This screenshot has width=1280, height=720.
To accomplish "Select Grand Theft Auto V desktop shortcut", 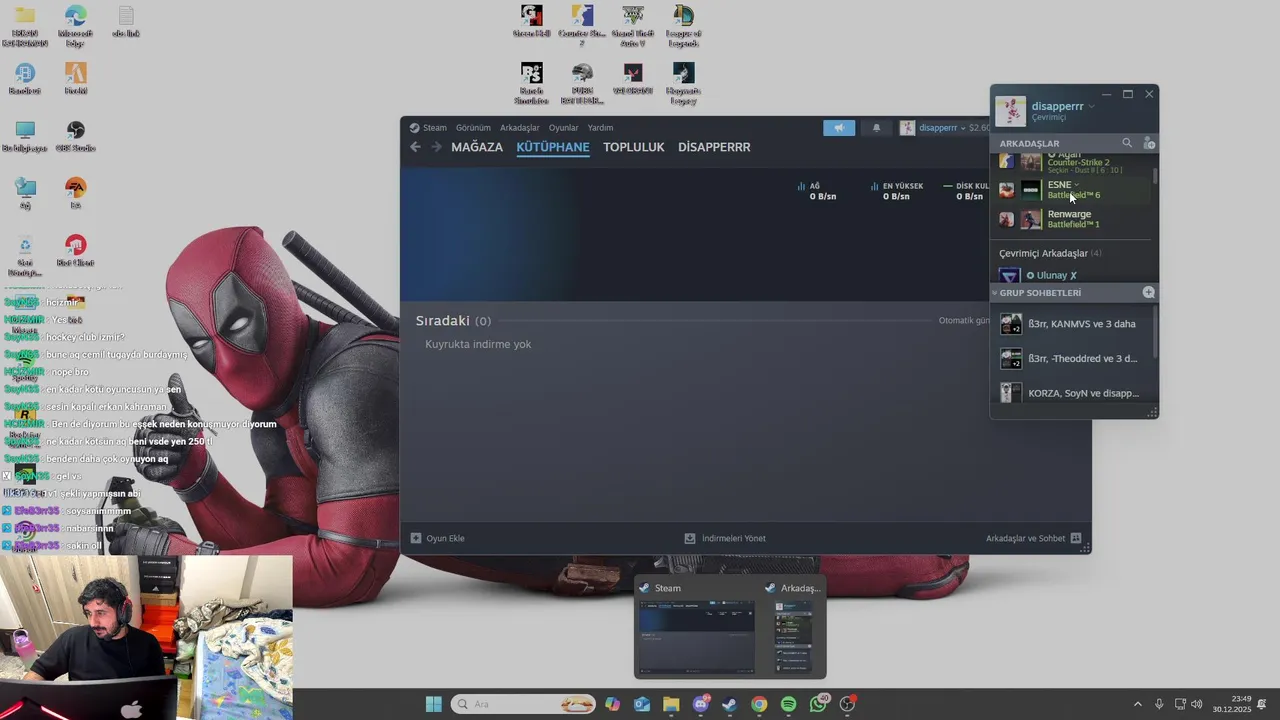I will [x=632, y=26].
